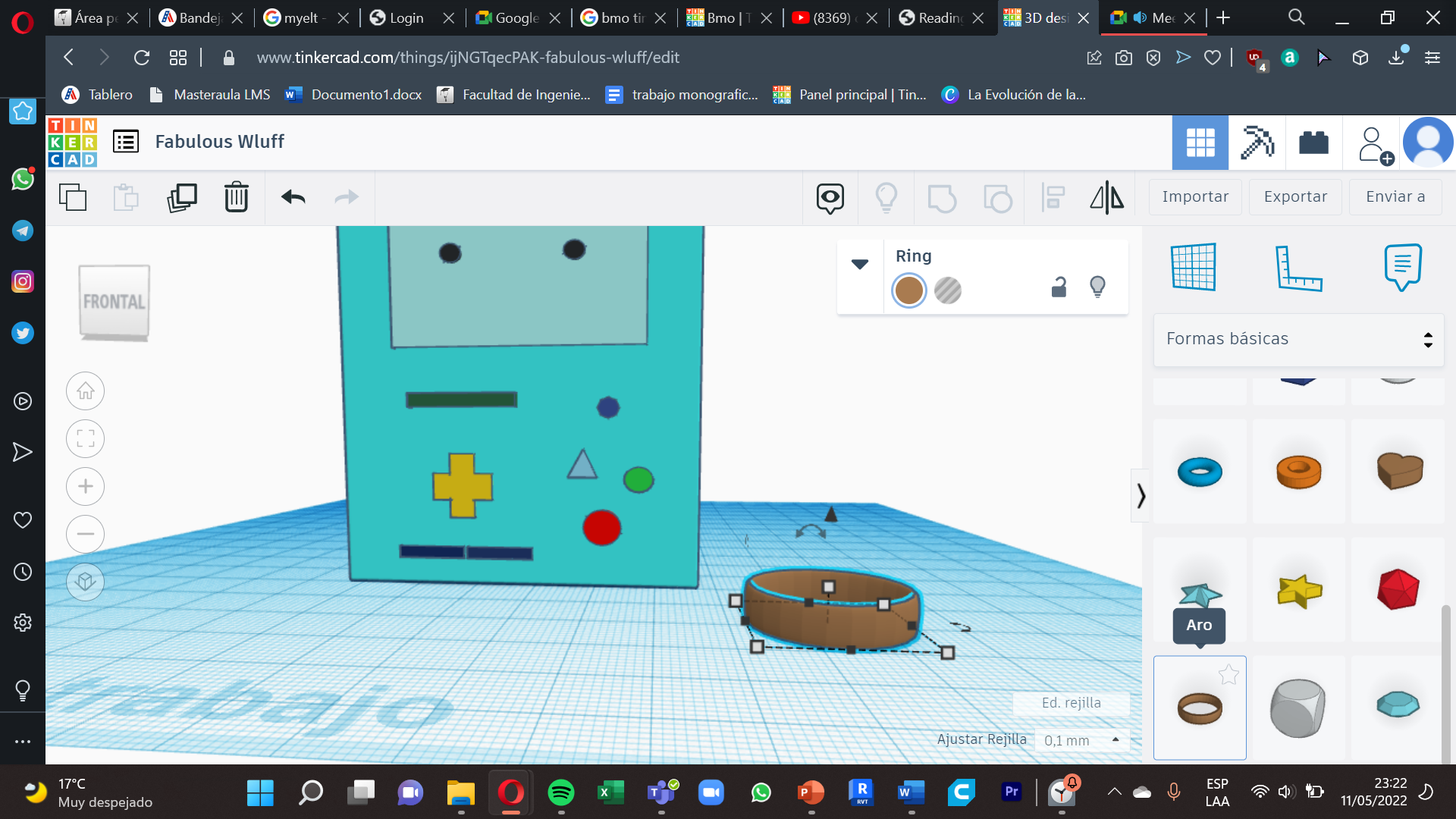The width and height of the screenshot is (1456, 819).
Task: Toggle orthographic perspective cube view
Action: click(86, 582)
